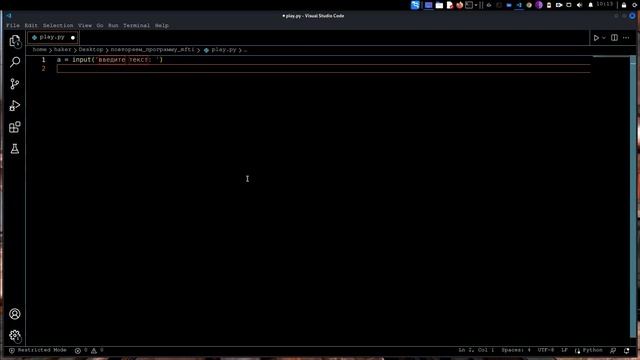Change file encoding UTF-8
The height and width of the screenshot is (360, 640).
tap(546, 350)
